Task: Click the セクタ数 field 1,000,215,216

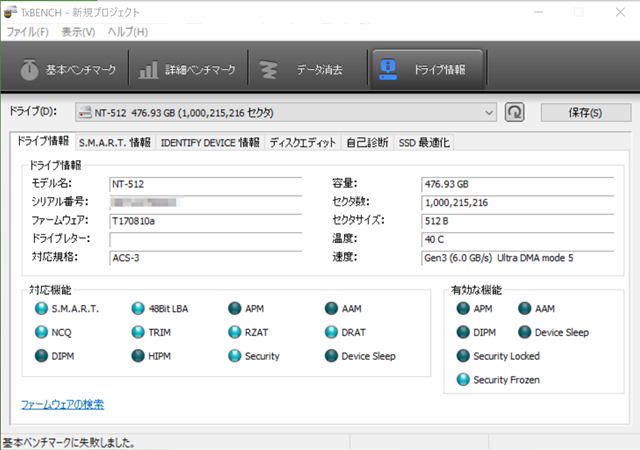Action: pyautogui.click(x=518, y=203)
